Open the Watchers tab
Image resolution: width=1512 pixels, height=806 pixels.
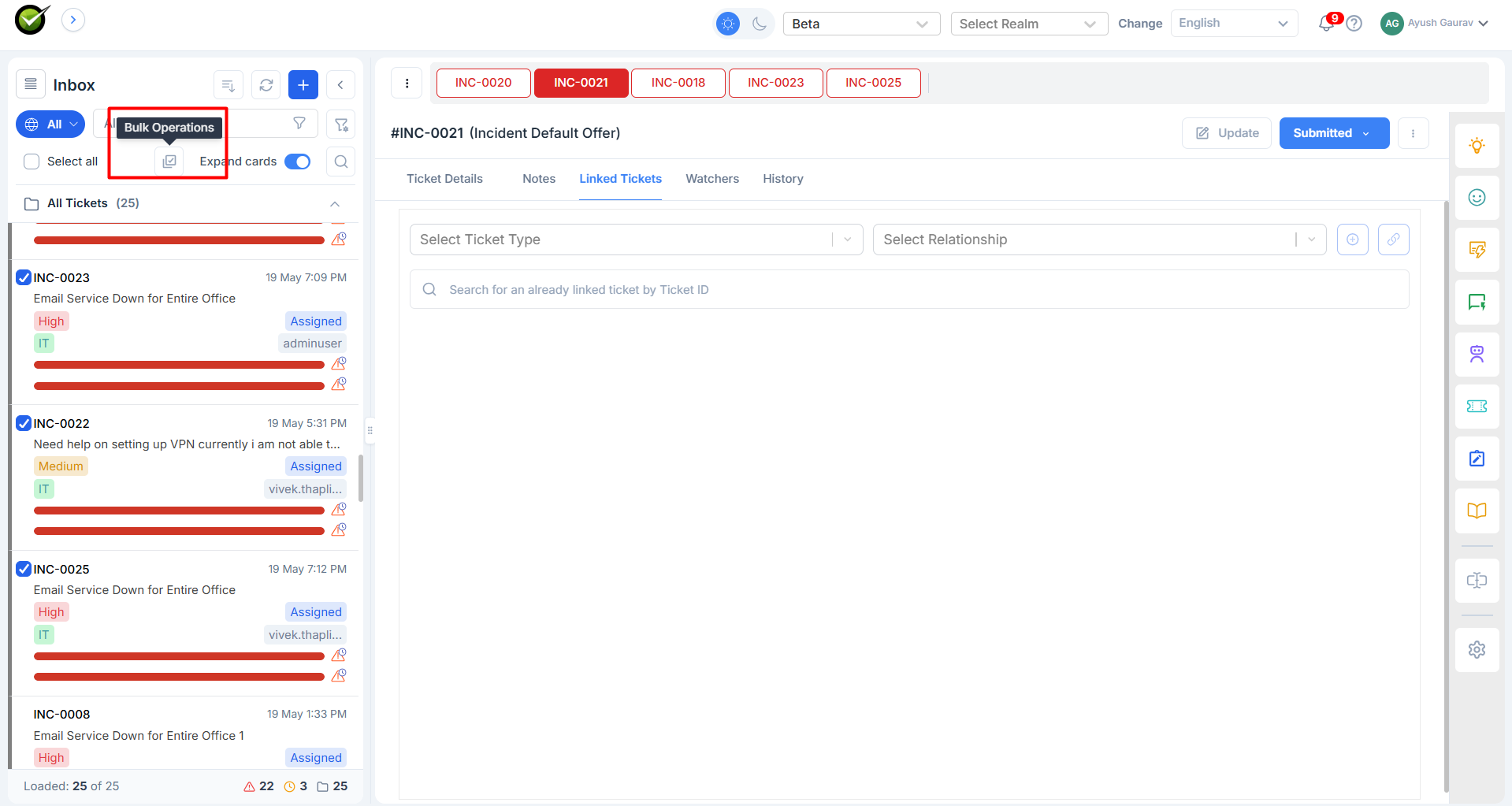coord(712,179)
